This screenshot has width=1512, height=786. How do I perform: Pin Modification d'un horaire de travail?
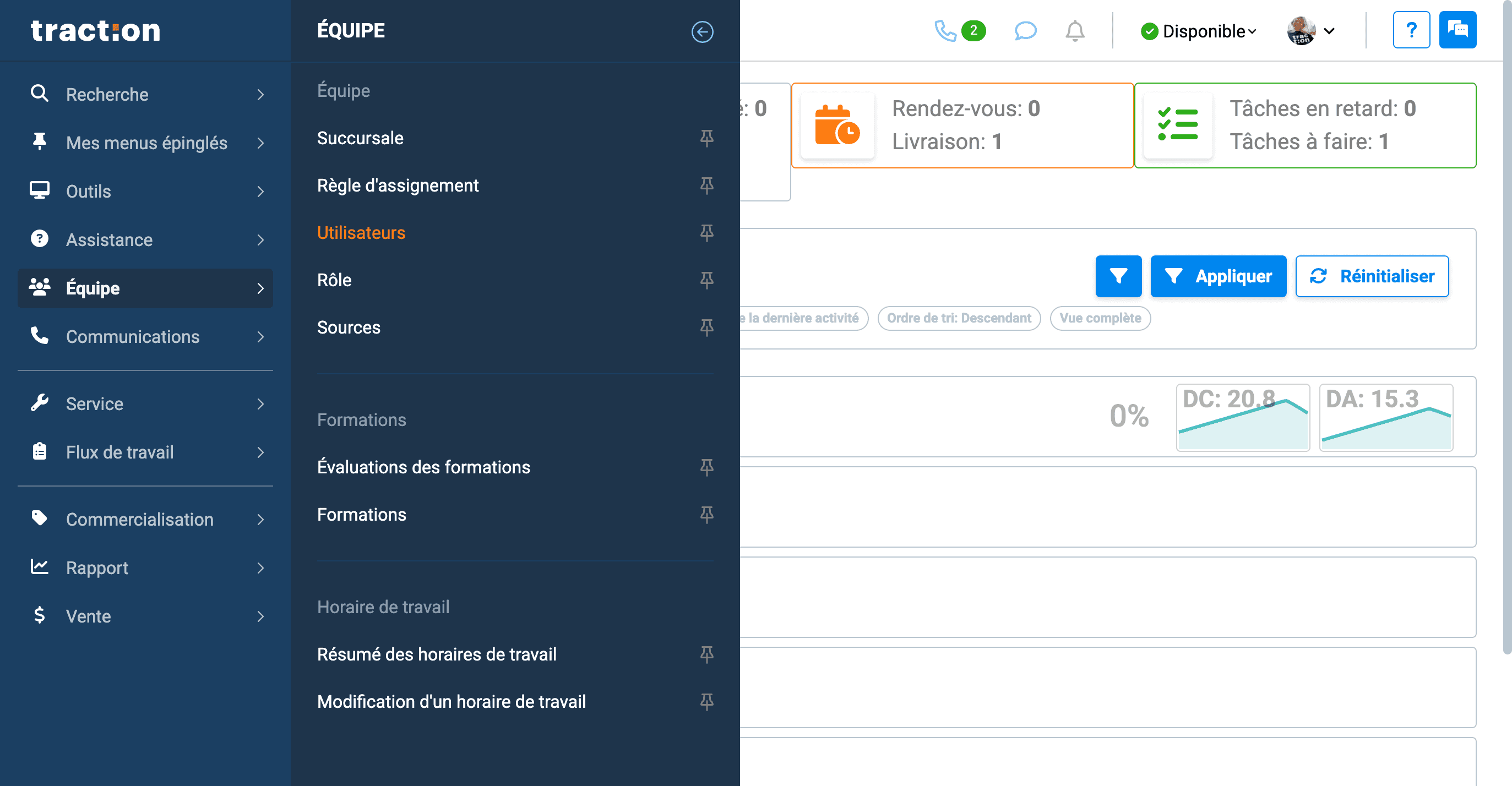pos(706,702)
